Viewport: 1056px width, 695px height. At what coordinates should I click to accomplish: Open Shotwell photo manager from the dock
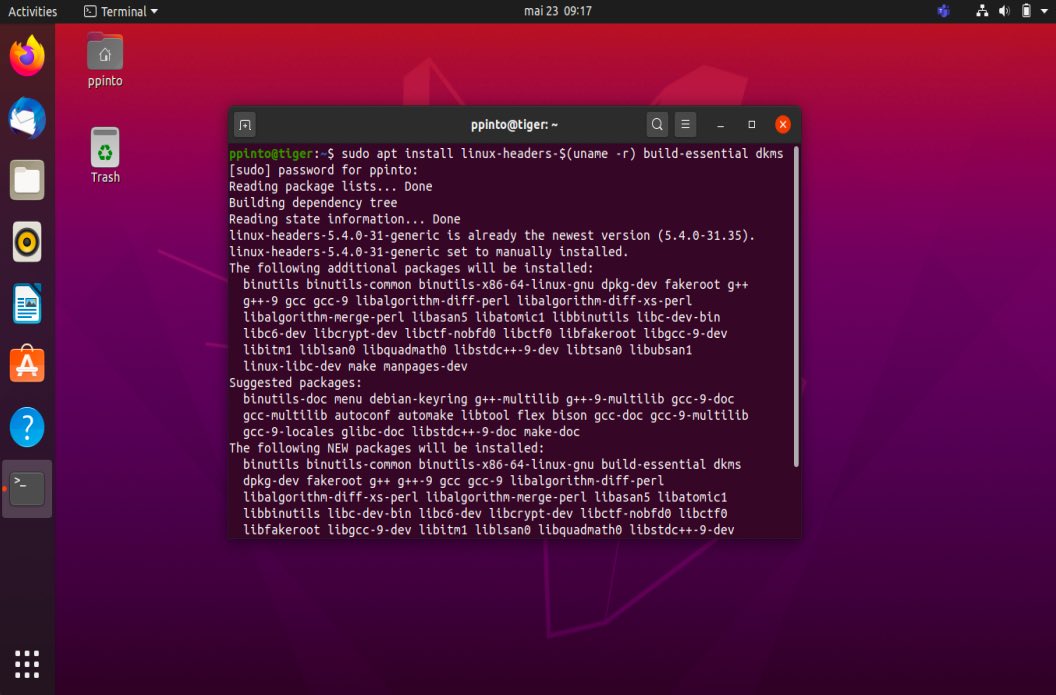click(27, 242)
